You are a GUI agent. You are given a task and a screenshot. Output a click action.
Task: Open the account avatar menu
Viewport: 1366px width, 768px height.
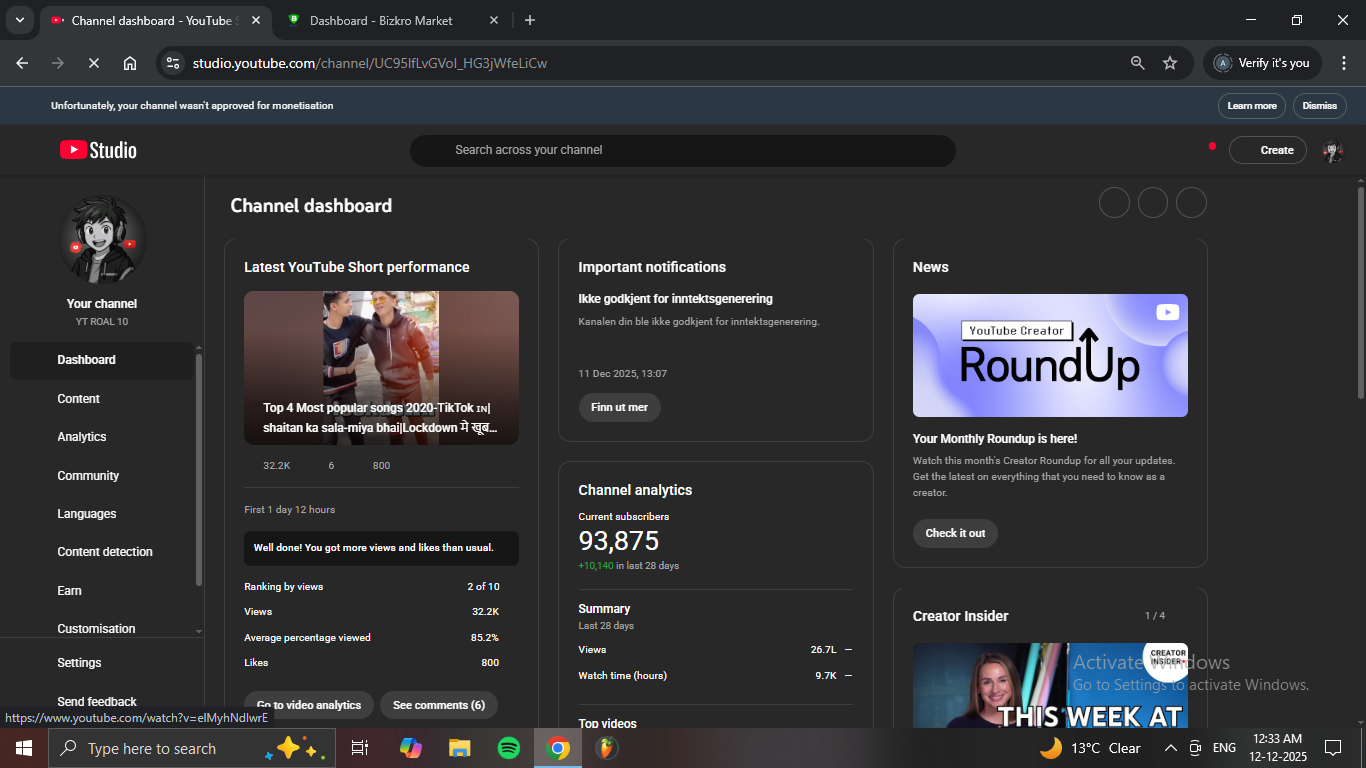(1332, 151)
